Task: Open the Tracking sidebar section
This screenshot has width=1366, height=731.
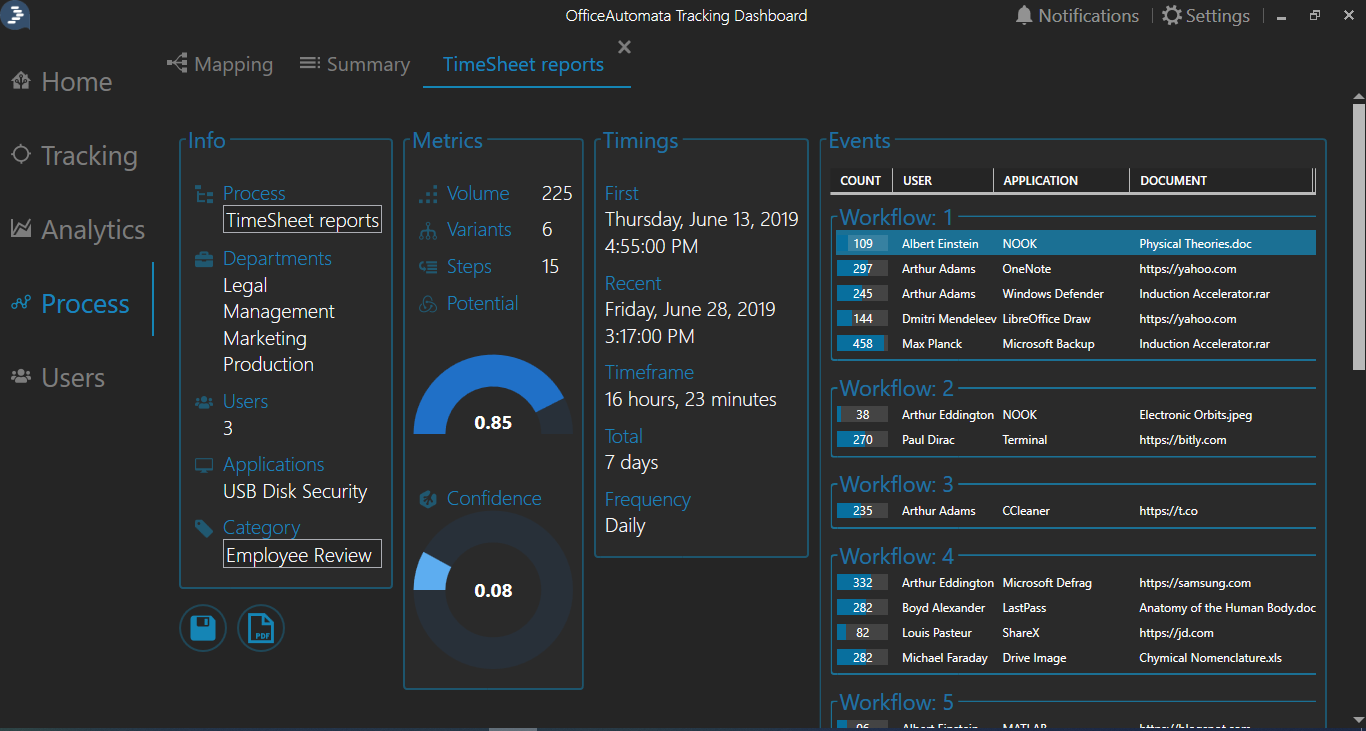Action: (x=74, y=156)
